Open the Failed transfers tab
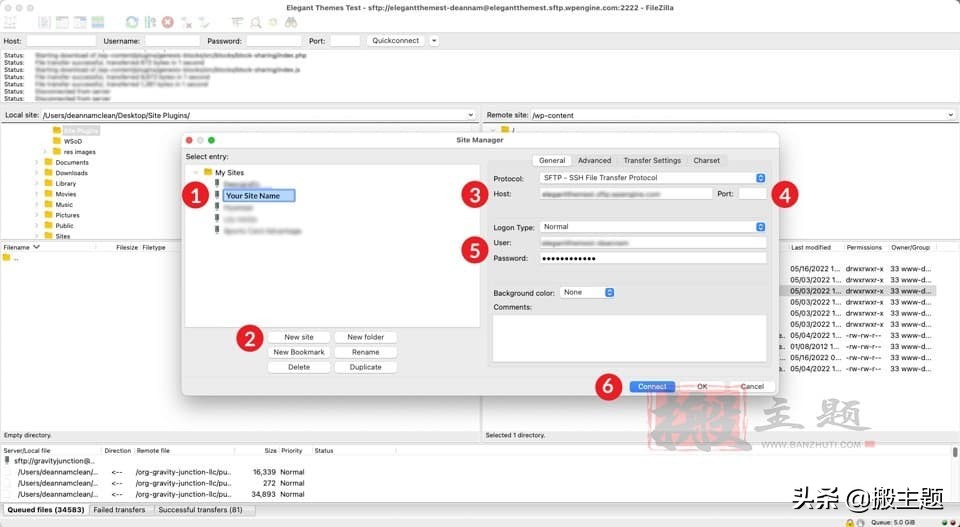This screenshot has height=527, width=960. pyautogui.click(x=119, y=510)
